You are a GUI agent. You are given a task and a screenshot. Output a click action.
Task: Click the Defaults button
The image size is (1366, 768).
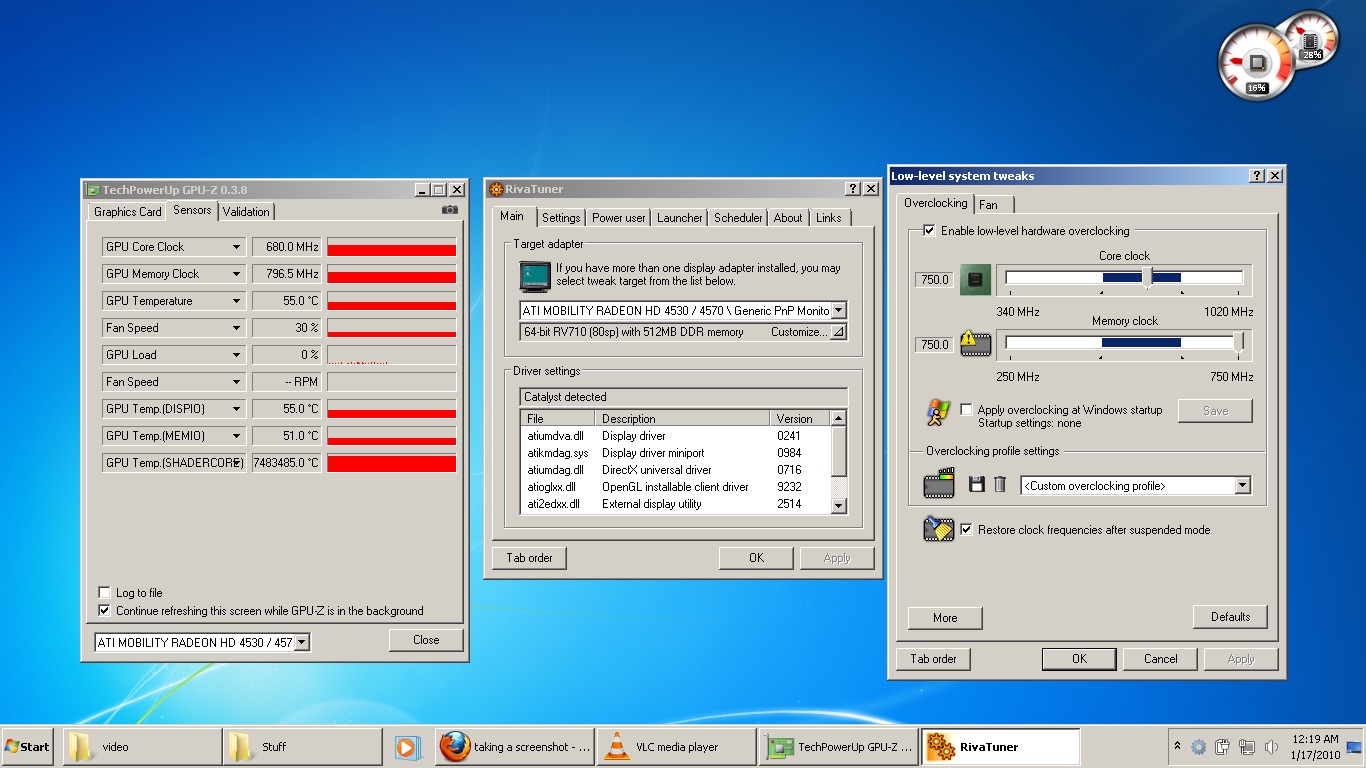(x=1230, y=617)
